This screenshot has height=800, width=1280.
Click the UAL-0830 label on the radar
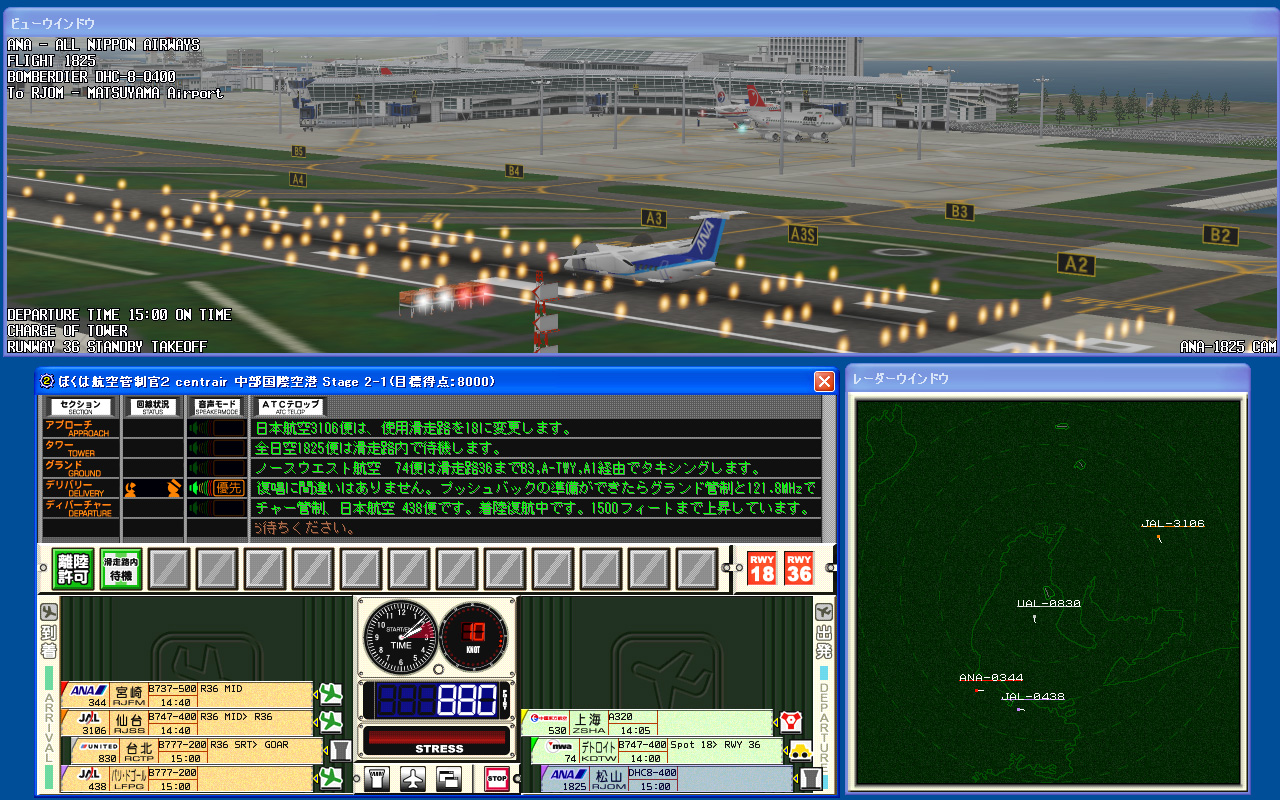pyautogui.click(x=1049, y=603)
